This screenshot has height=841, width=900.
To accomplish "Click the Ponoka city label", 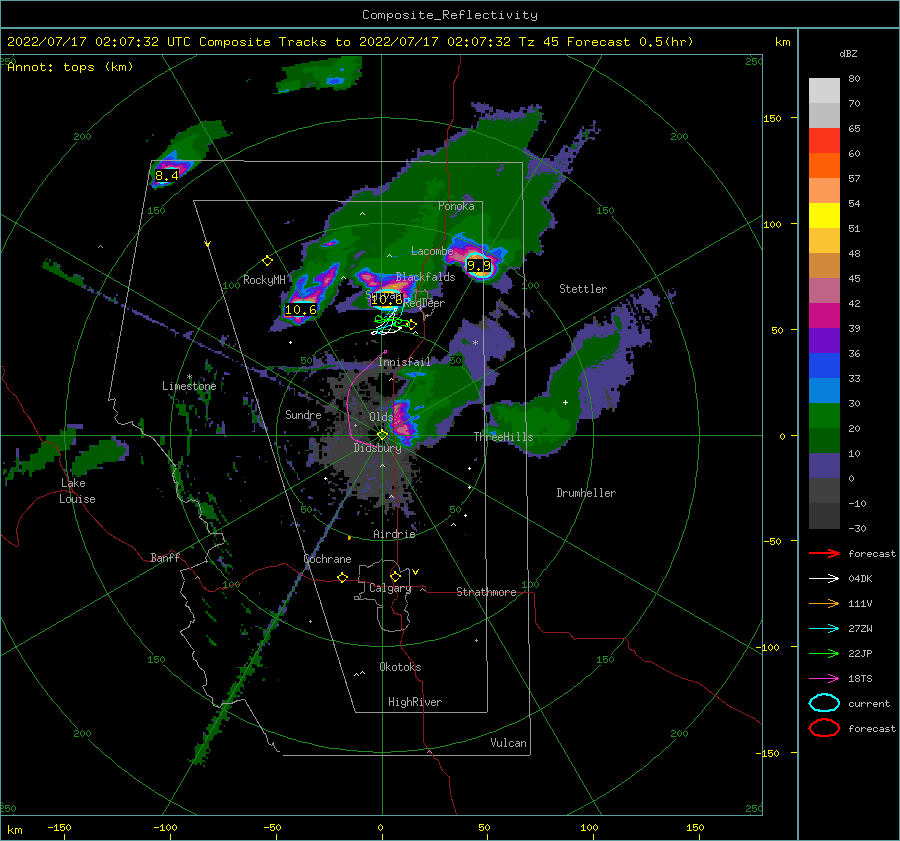I will click(456, 206).
